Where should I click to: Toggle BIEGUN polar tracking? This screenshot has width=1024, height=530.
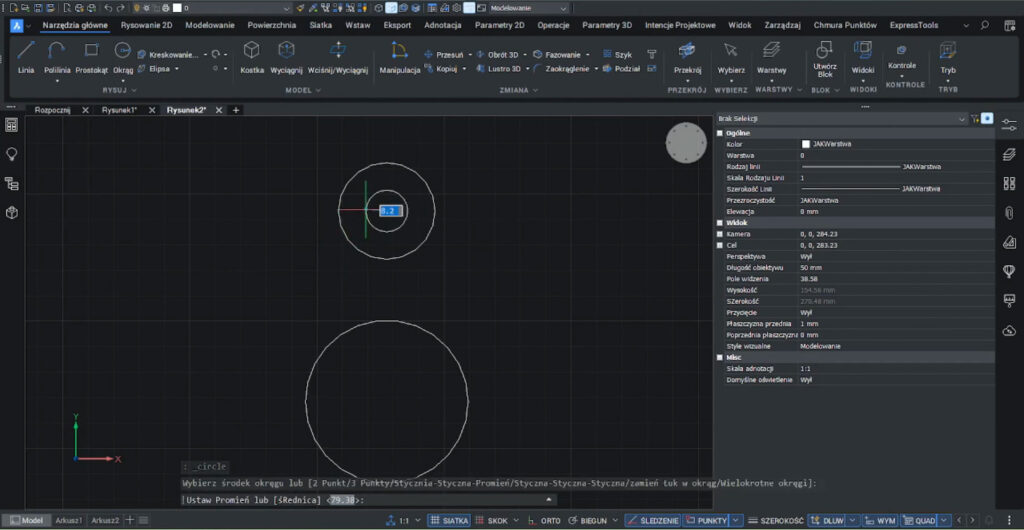pyautogui.click(x=587, y=520)
